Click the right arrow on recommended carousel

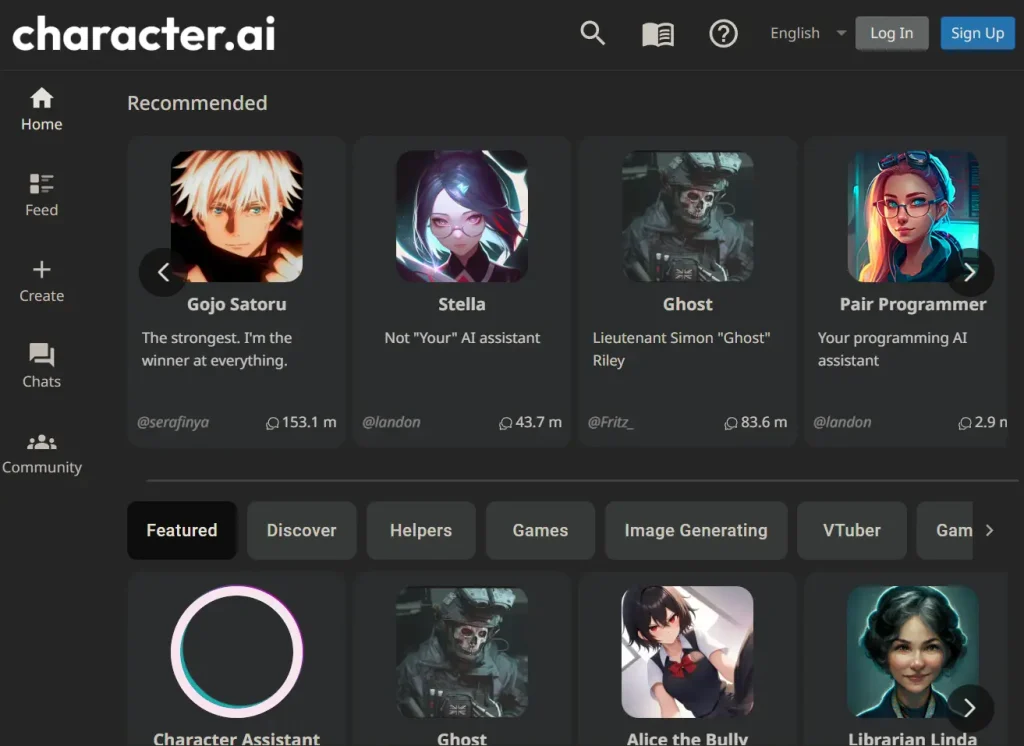click(x=969, y=272)
